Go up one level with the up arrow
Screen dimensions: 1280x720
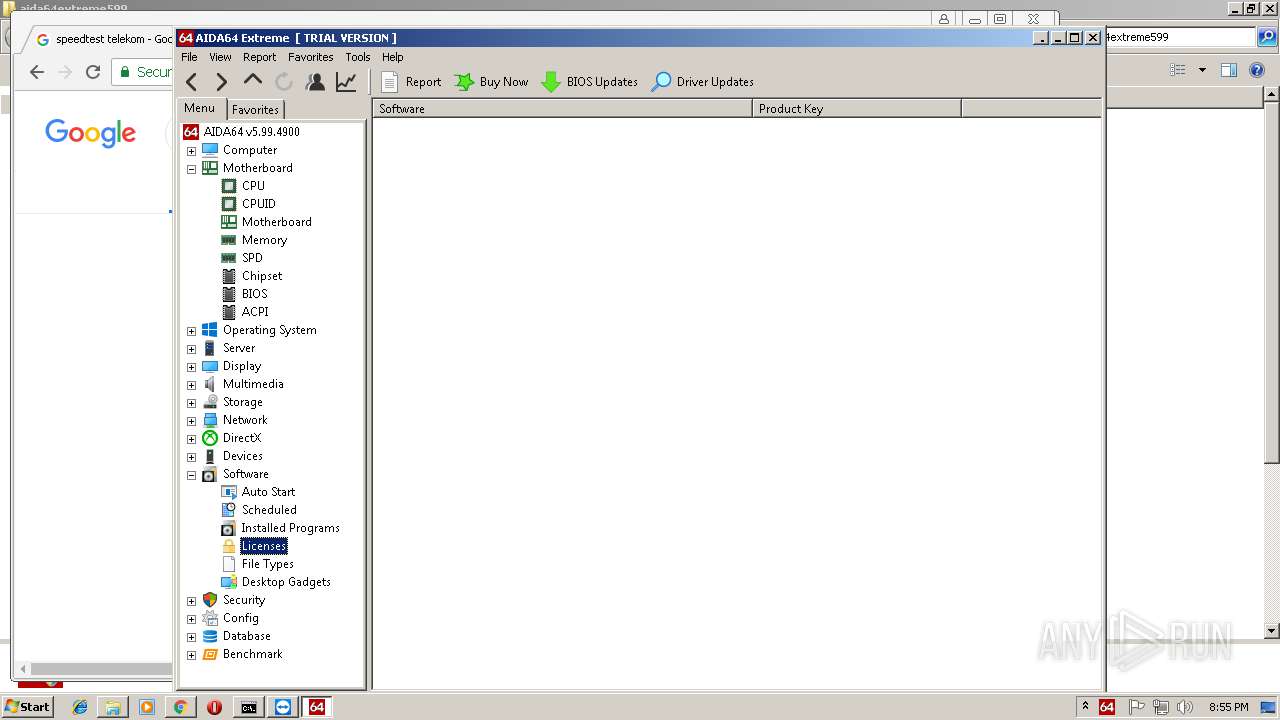253,80
